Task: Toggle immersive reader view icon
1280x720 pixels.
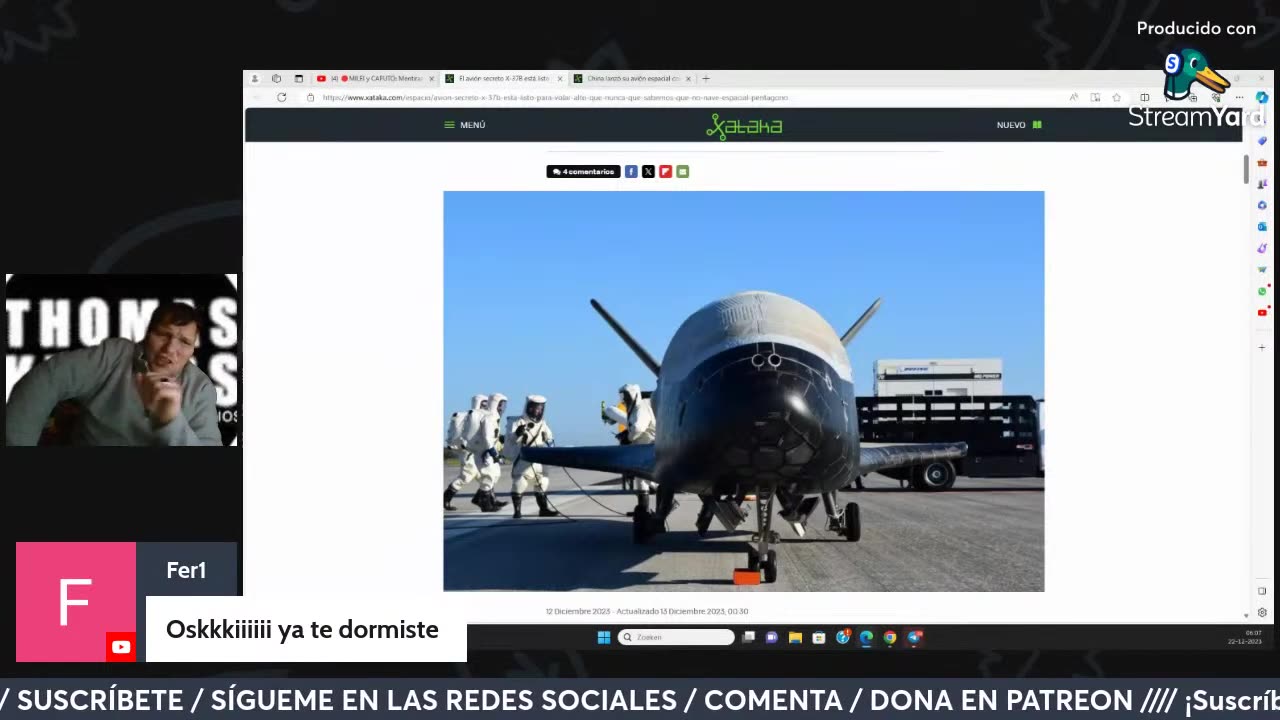Action: pos(1095,97)
